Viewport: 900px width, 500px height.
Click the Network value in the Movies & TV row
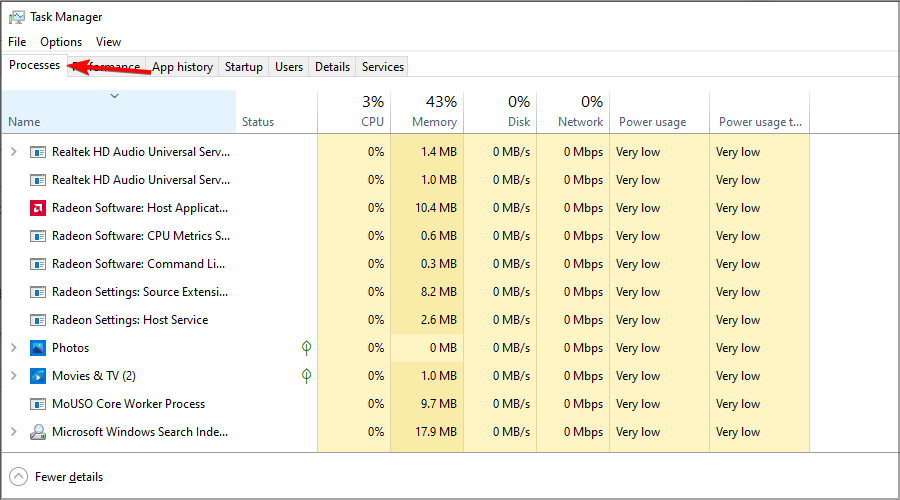[x=583, y=376]
